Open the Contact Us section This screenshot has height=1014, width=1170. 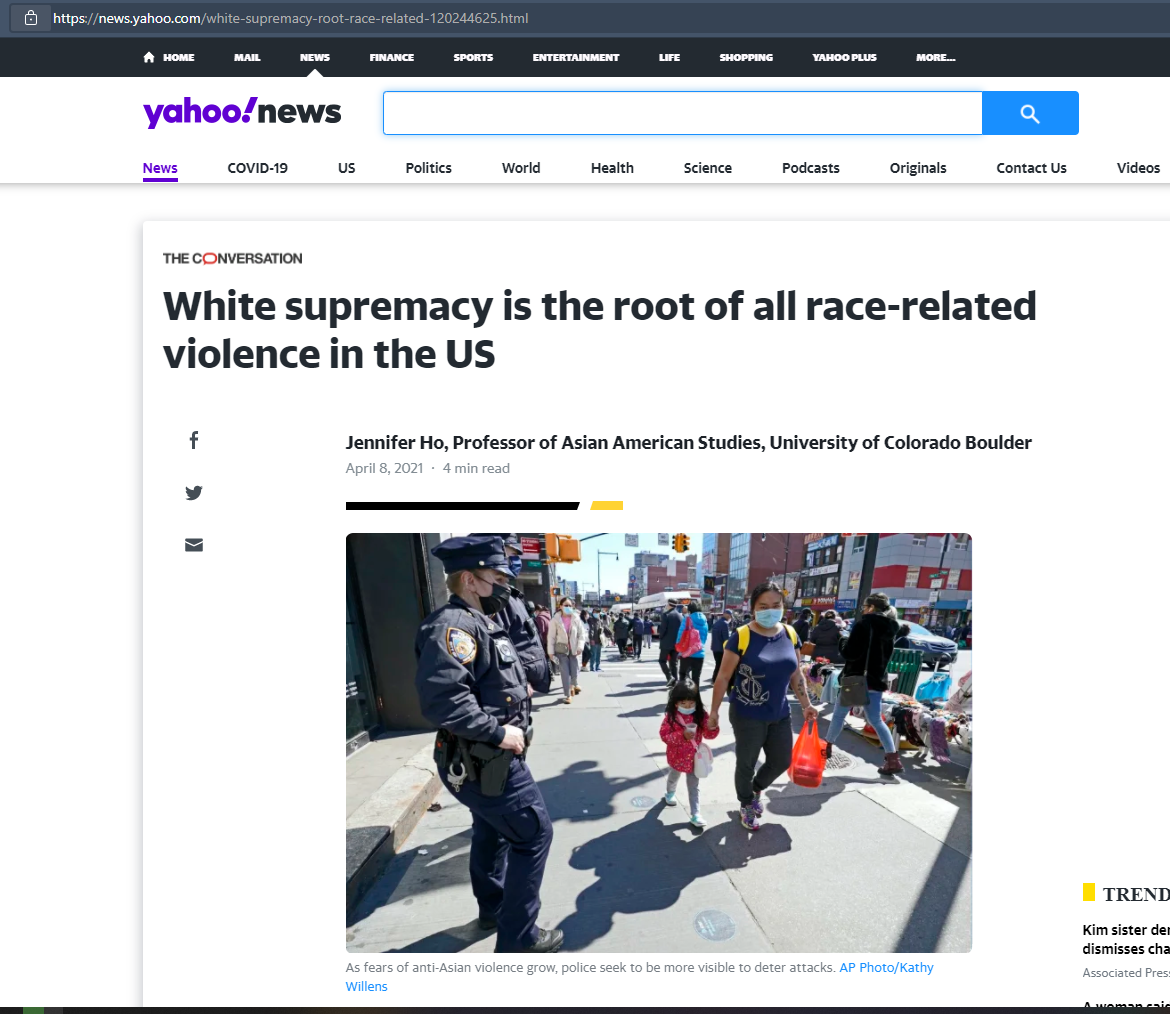(x=1031, y=168)
